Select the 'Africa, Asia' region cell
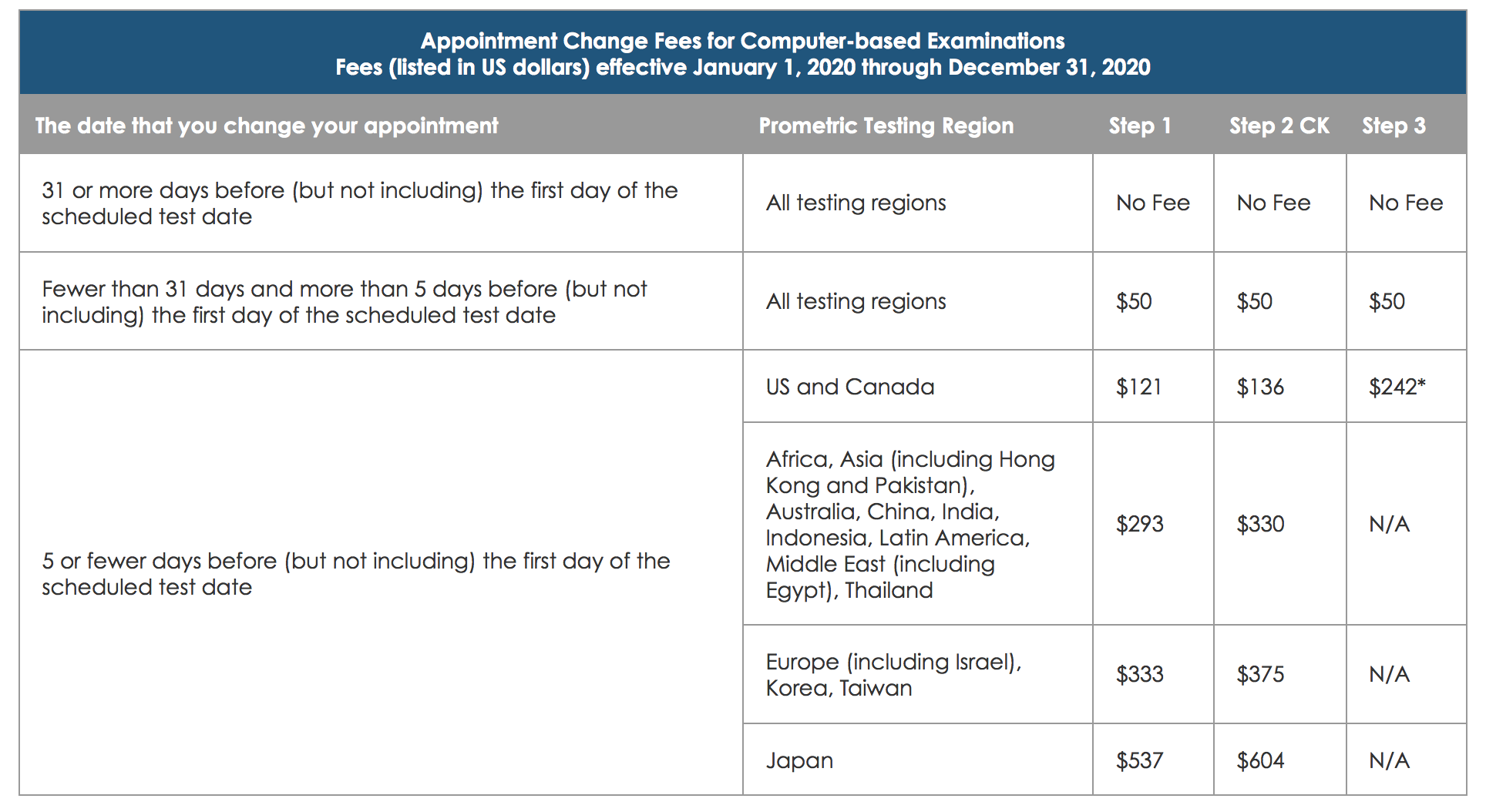The width and height of the screenshot is (1486, 812). (909, 525)
